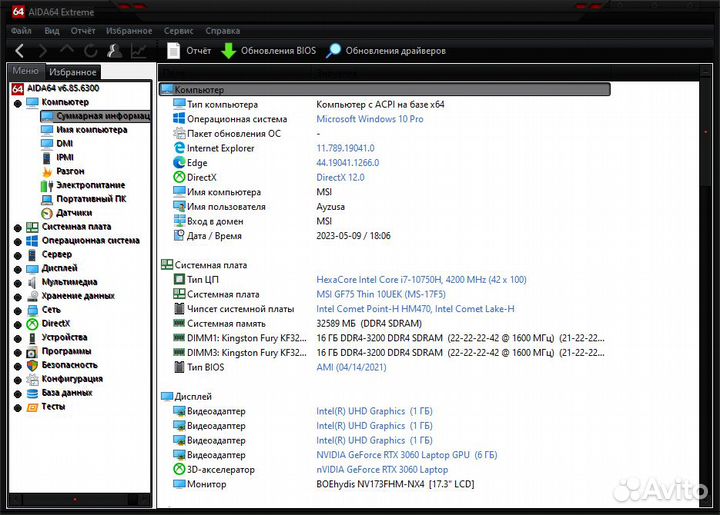Select the Компьютер group header row

pyautogui.click(x=385, y=90)
